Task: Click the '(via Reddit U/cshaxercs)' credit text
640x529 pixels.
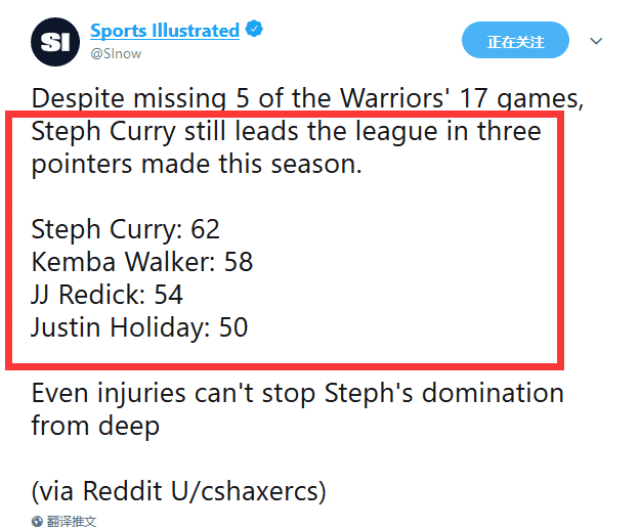Action: (x=179, y=492)
